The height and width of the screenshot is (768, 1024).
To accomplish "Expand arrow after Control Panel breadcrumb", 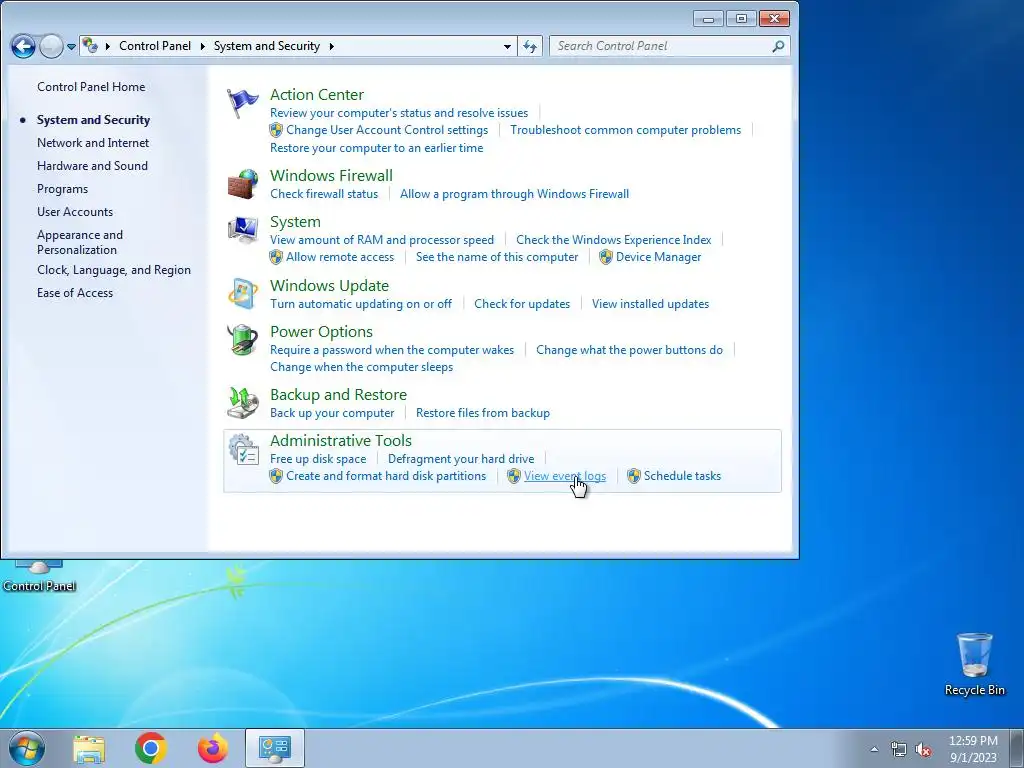I will (202, 46).
